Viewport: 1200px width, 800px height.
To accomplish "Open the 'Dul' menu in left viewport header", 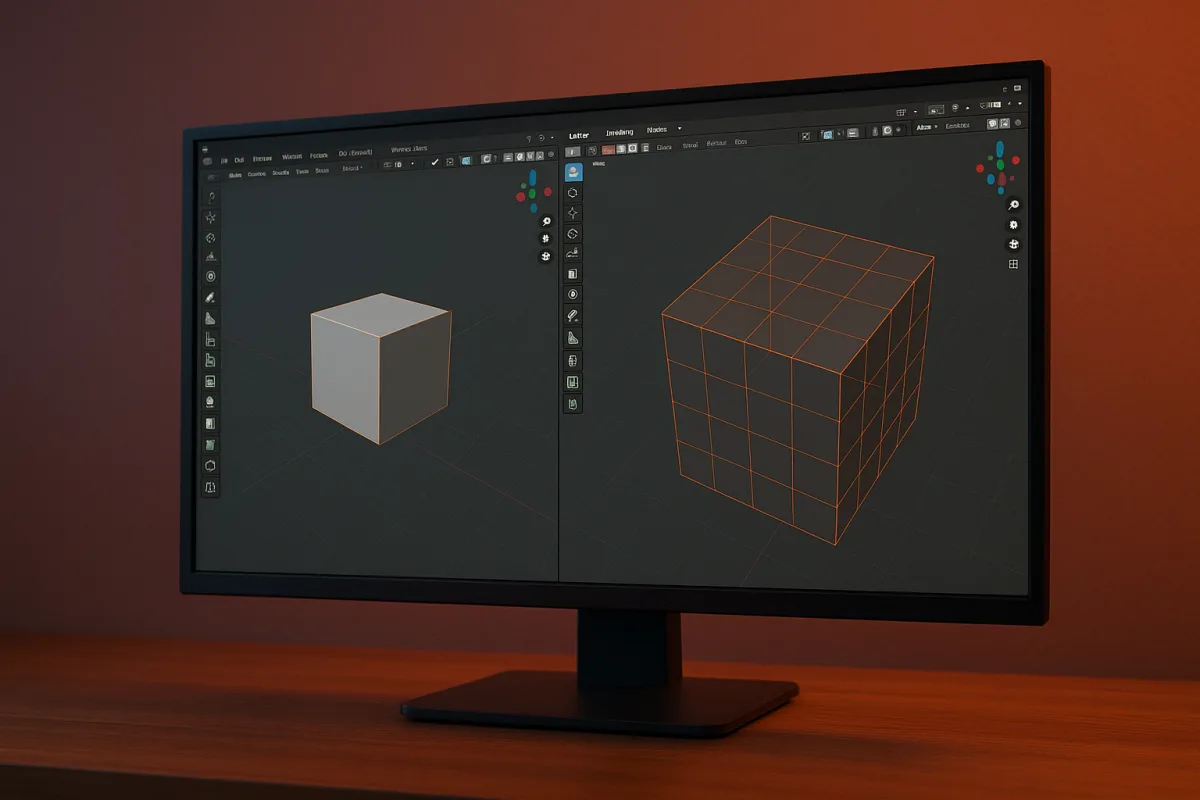I will point(238,160).
